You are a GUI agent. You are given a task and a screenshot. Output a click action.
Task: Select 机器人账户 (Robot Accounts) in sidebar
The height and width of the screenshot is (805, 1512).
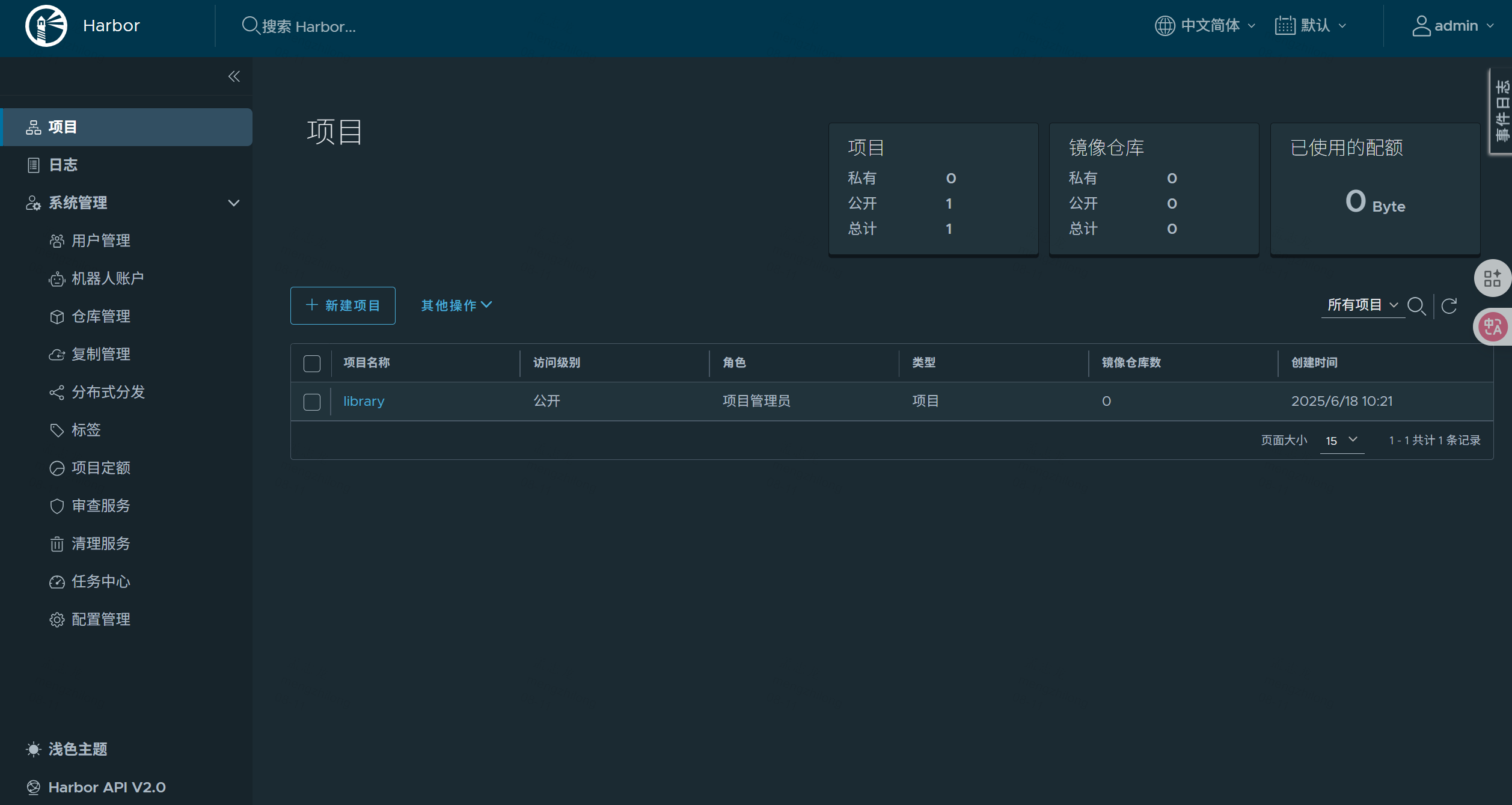[x=108, y=278]
